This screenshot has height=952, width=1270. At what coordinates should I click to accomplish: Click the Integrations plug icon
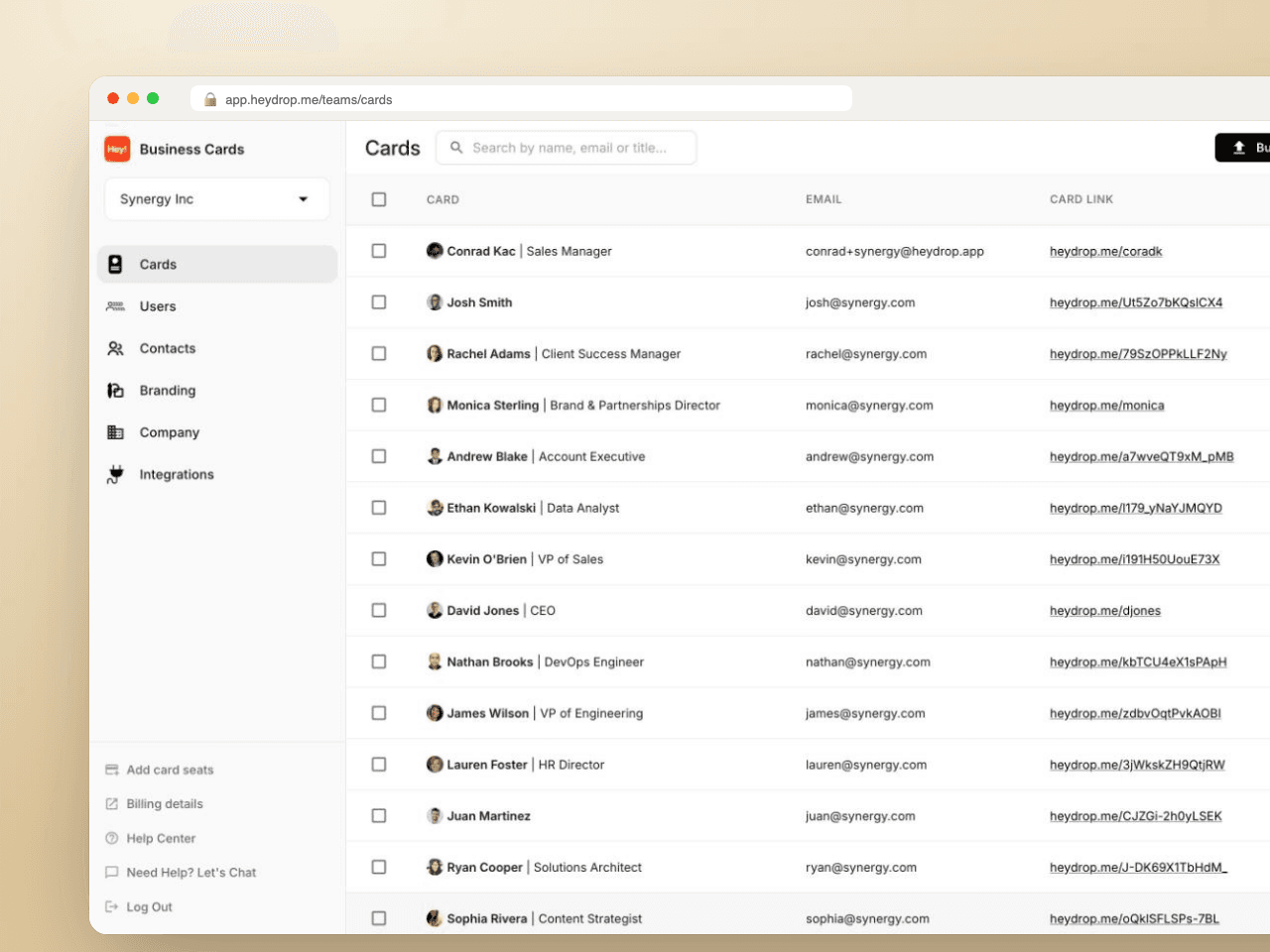point(115,475)
